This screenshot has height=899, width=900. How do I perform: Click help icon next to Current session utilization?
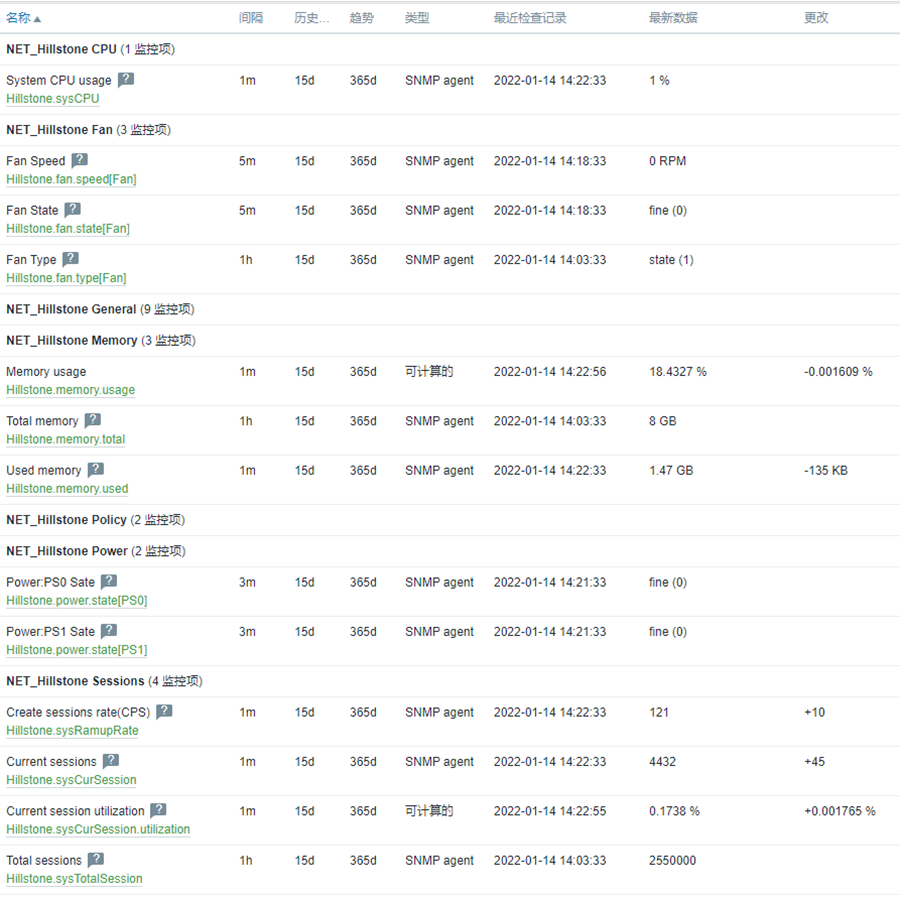coord(158,811)
